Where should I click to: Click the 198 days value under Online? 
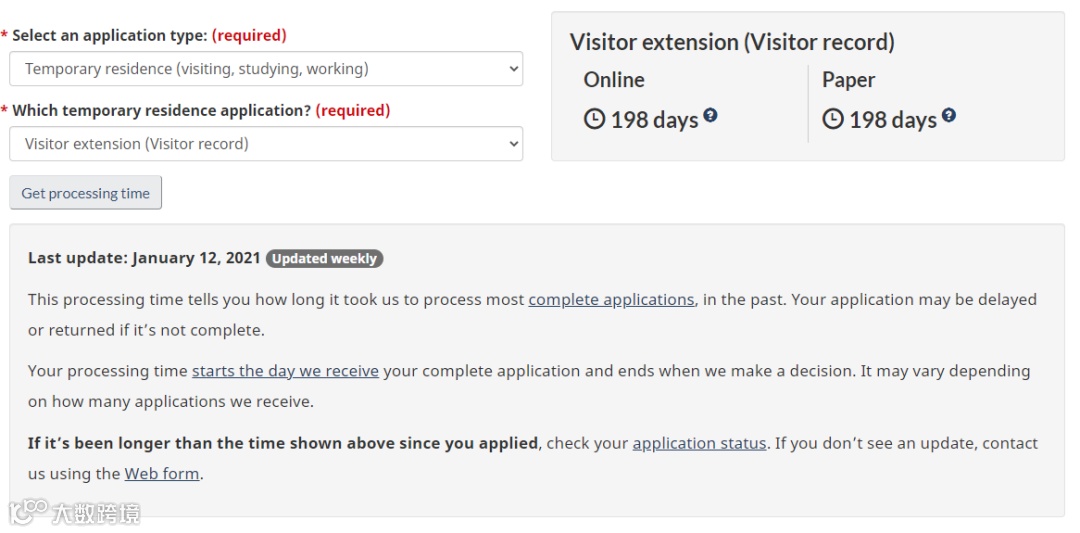(x=654, y=121)
